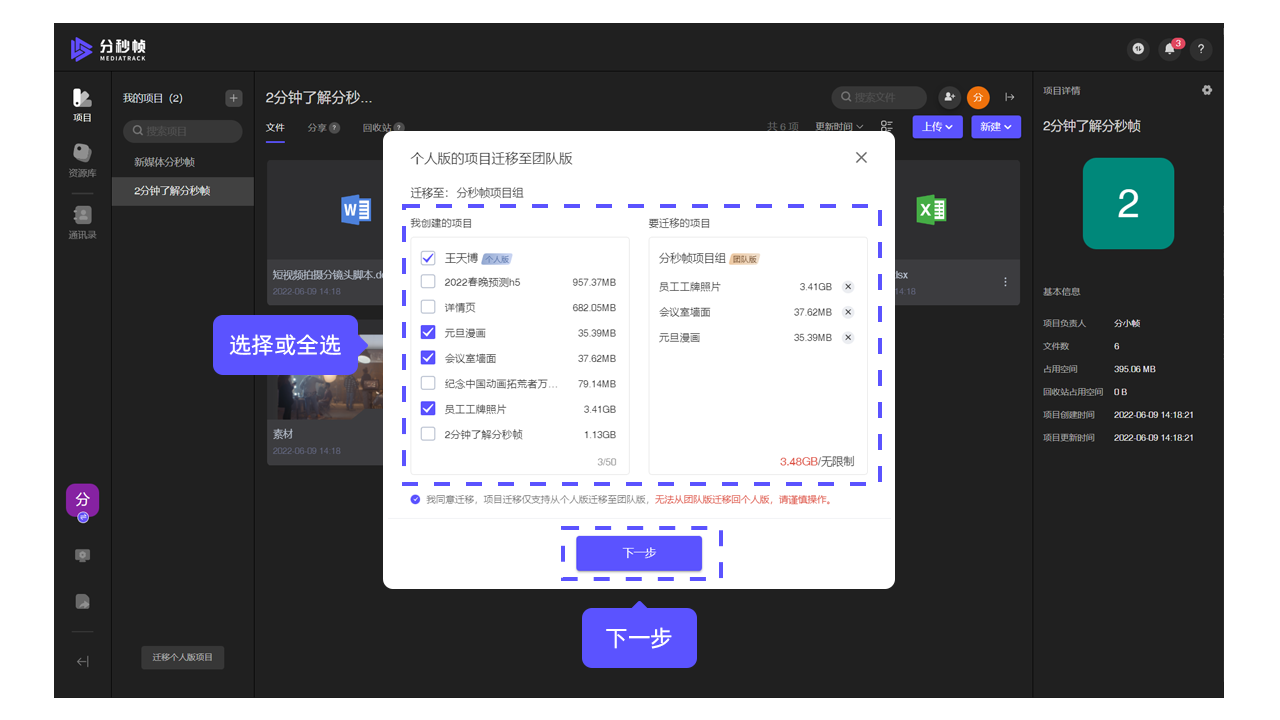Select 新媒体分秒帧 project in list

[183, 162]
